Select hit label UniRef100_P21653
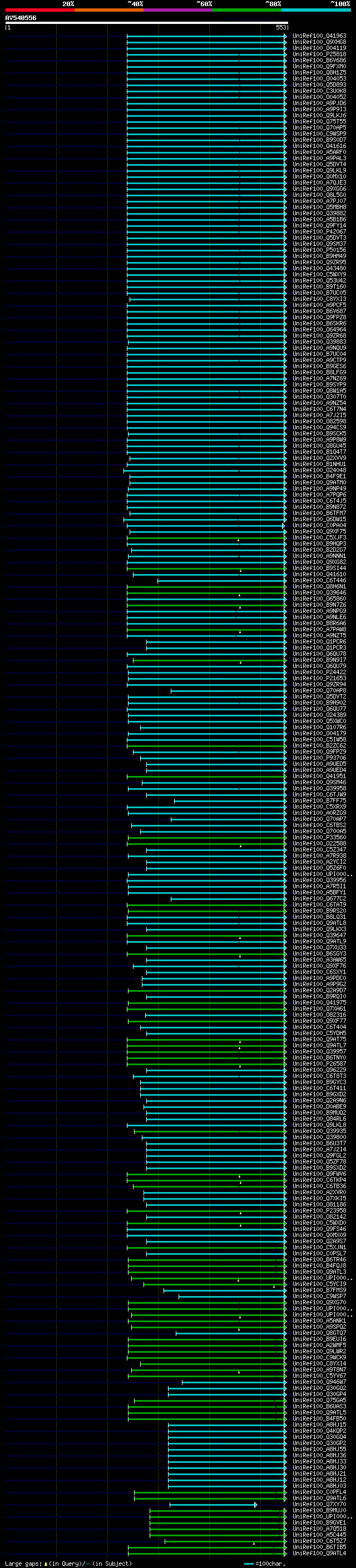This screenshot has width=356, height=1568. [x=319, y=678]
